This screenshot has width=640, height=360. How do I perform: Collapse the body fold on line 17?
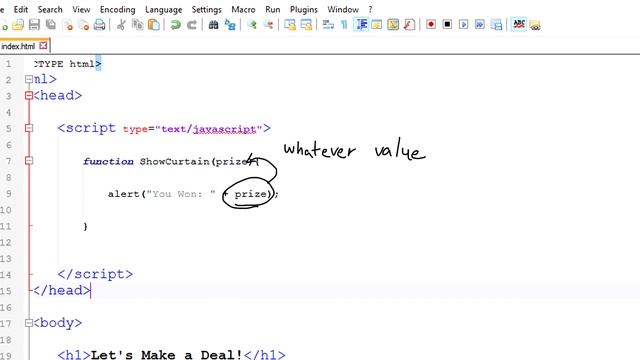click(29, 323)
